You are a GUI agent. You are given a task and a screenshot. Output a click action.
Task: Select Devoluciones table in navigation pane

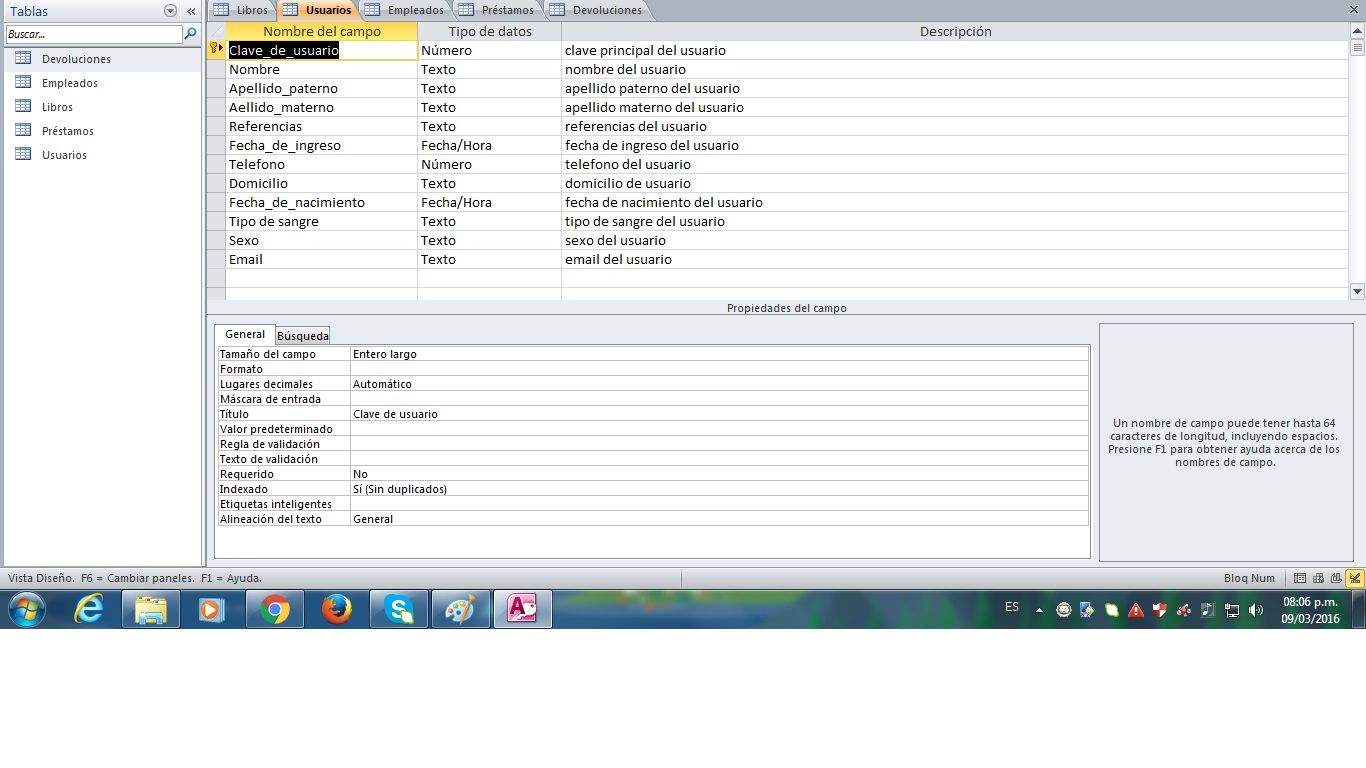[x=76, y=59]
